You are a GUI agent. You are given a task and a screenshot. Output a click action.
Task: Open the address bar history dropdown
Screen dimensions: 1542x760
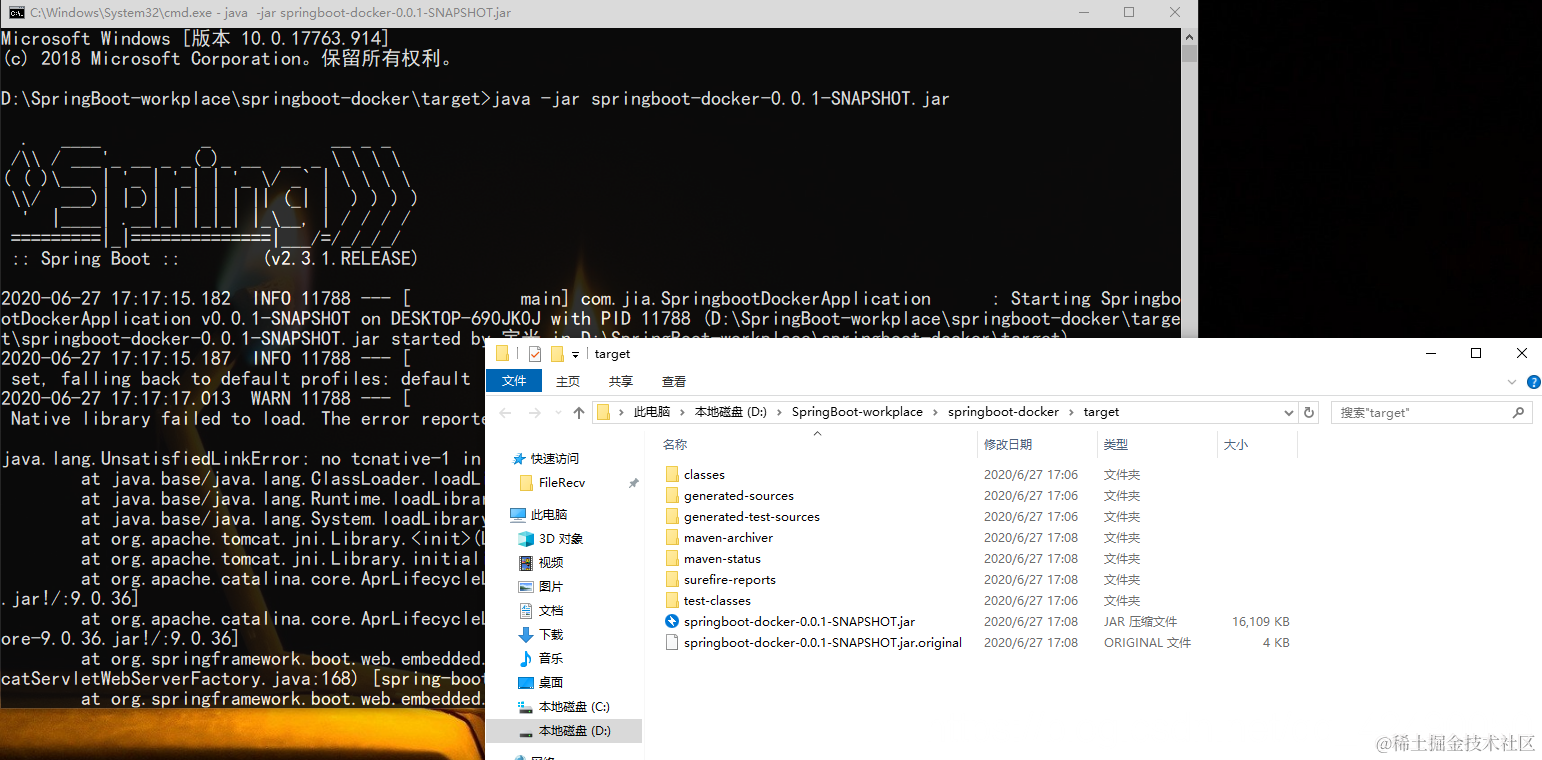tap(1288, 412)
